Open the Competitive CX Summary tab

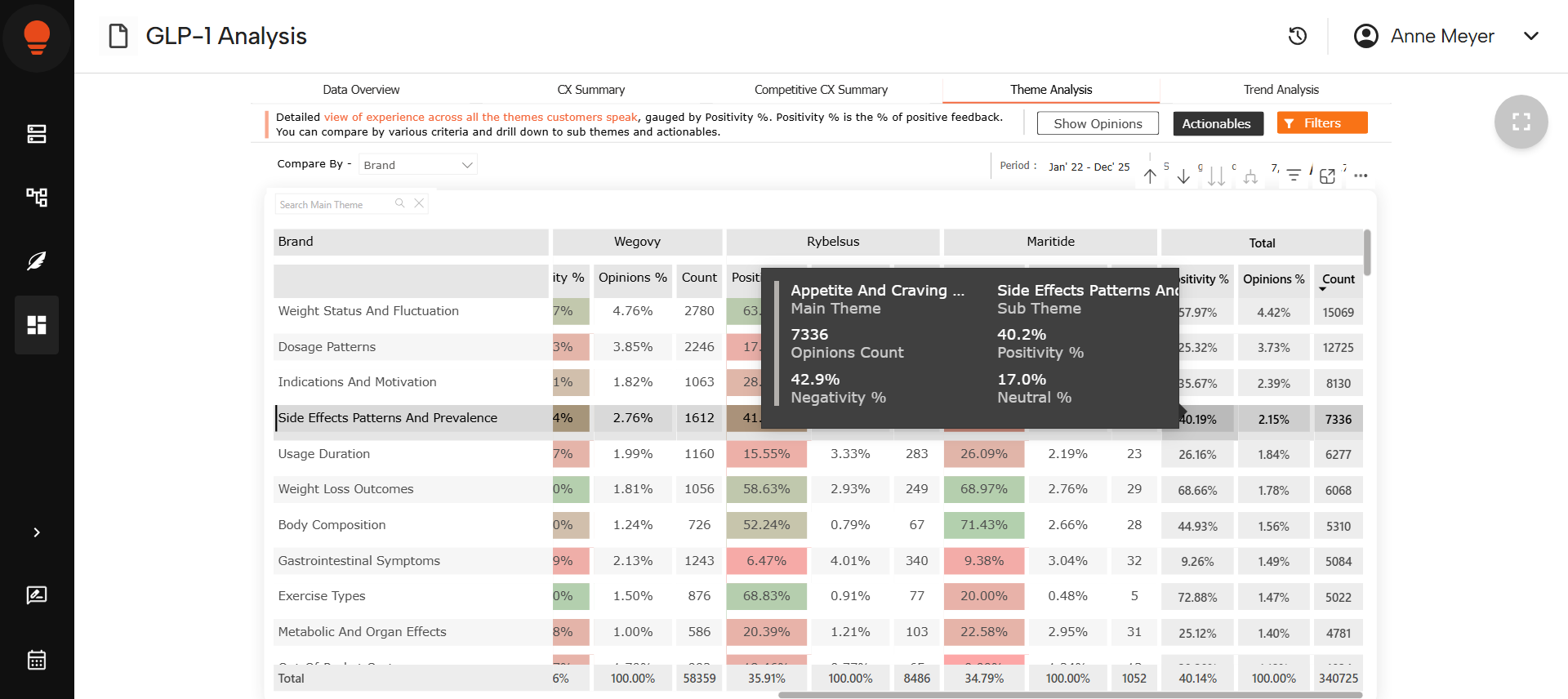tap(821, 90)
